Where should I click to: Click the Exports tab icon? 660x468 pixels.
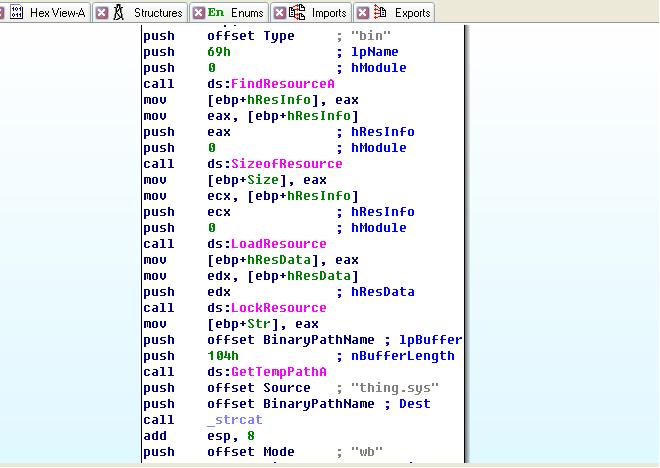tap(380, 12)
